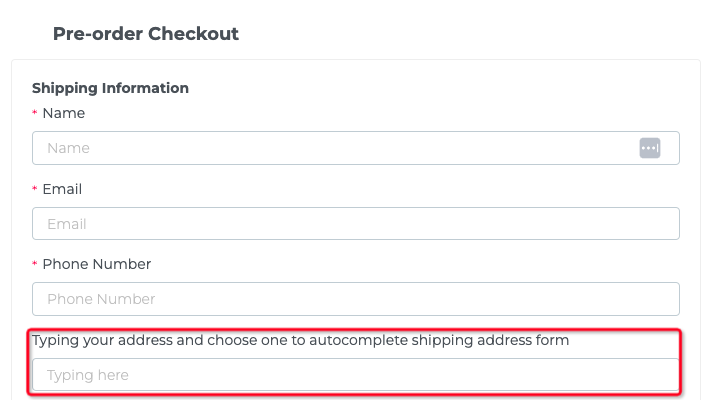Viewport: 713px width, 400px height.
Task: Click the Phone Number field label
Action: click(x=96, y=264)
